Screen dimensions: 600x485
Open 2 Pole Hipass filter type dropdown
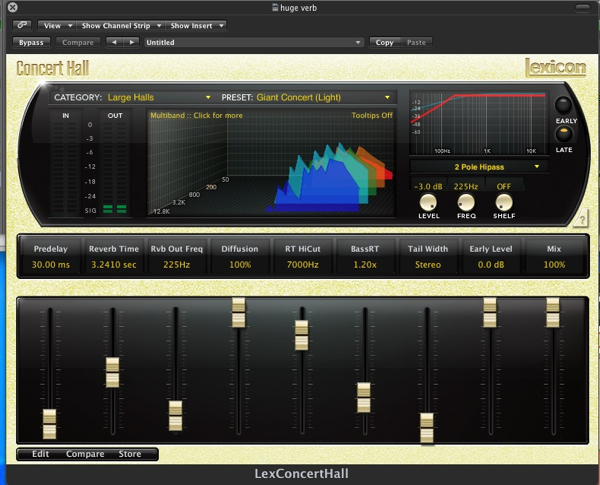coord(479,167)
